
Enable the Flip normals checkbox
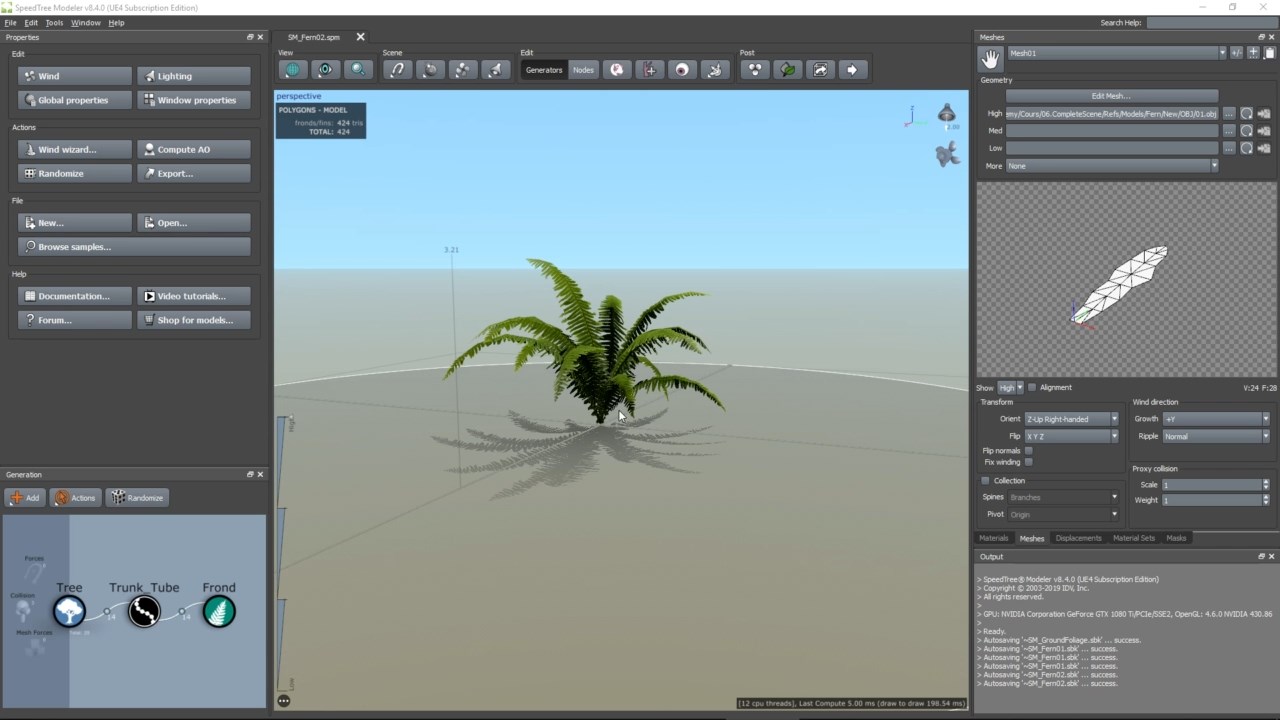tap(1028, 451)
